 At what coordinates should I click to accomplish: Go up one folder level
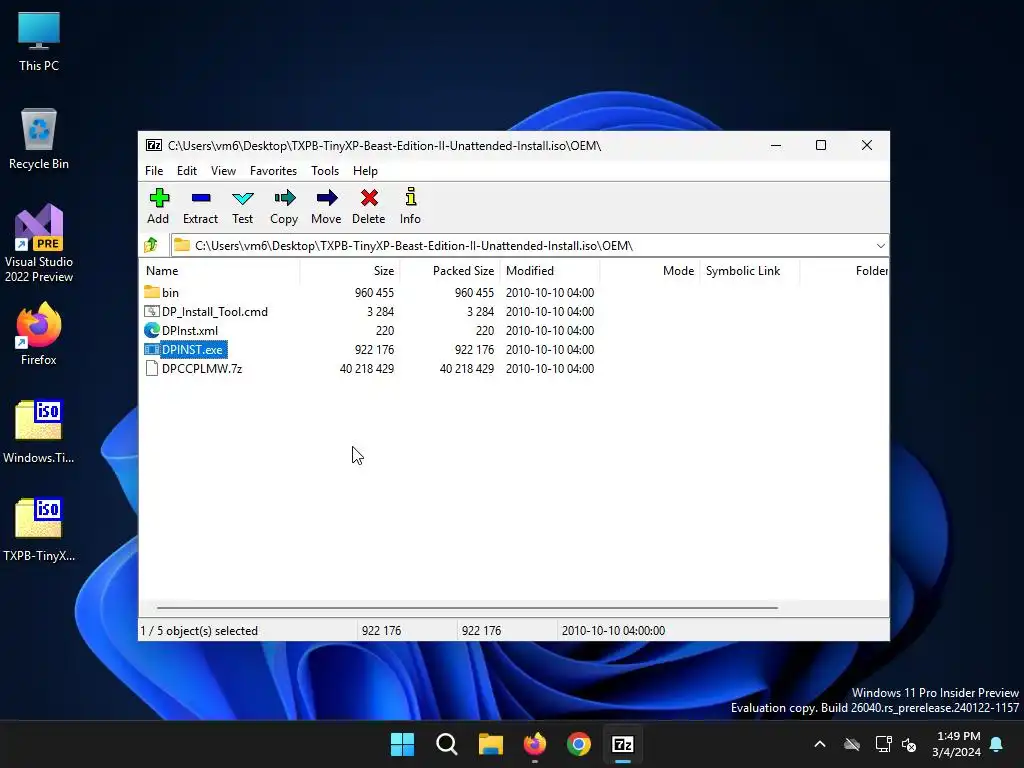pyautogui.click(x=152, y=245)
